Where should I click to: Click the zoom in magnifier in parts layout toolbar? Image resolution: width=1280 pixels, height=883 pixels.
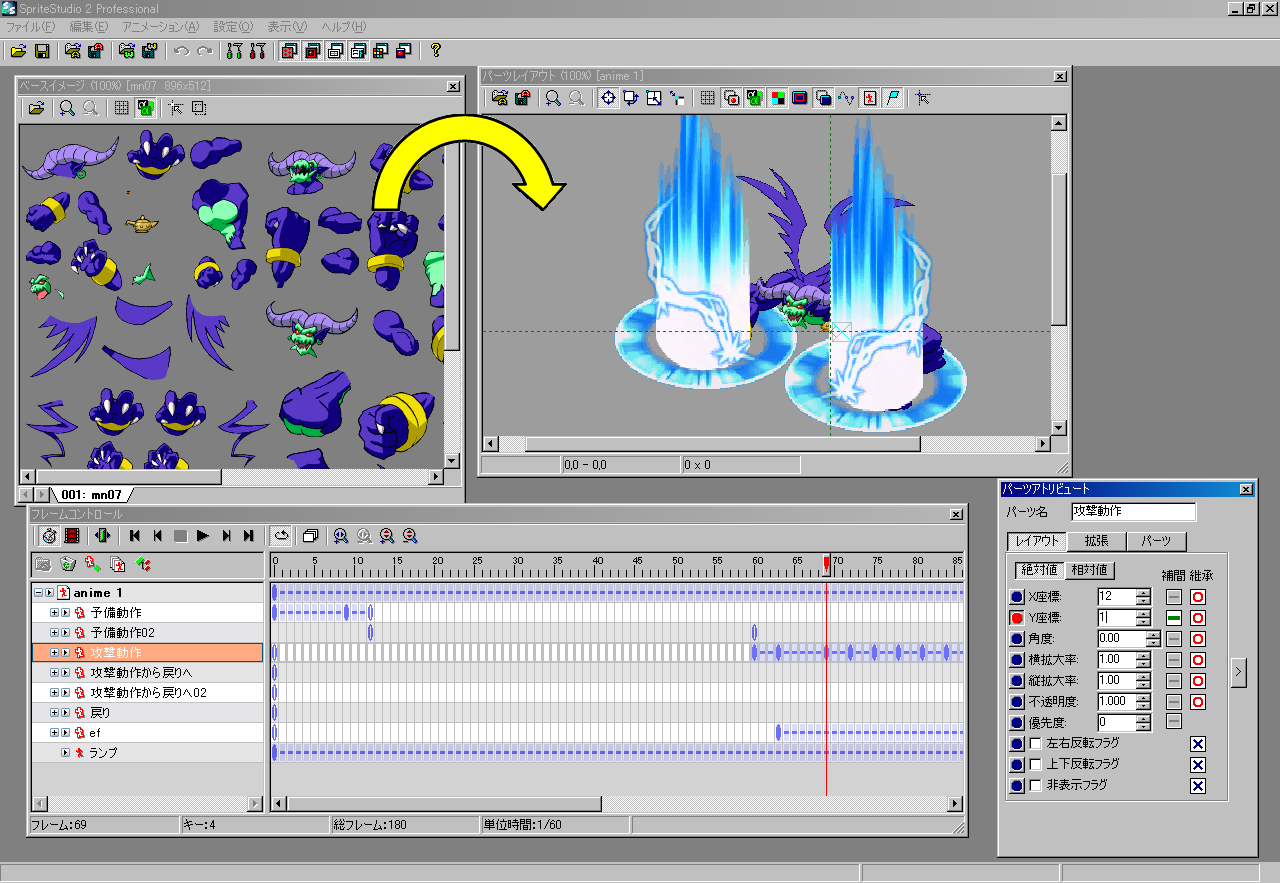tap(552, 98)
